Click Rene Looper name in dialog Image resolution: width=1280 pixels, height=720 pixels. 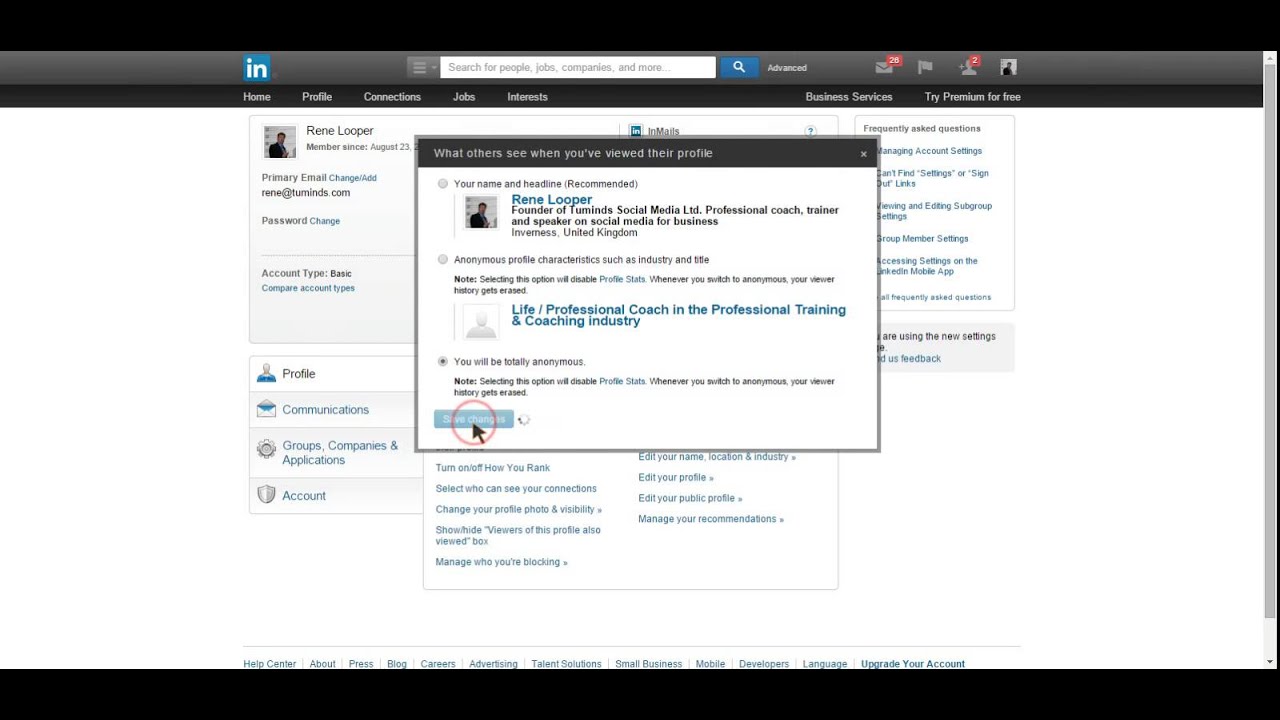point(552,199)
